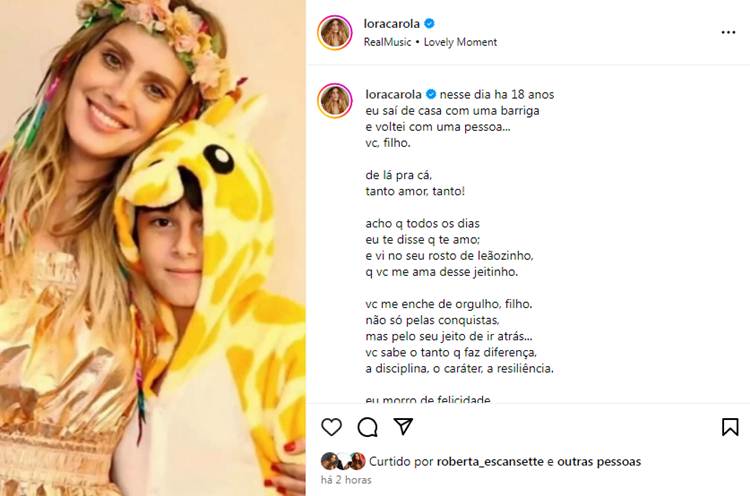
Task: Open the roberta_escansette profile link
Action: [x=489, y=462]
